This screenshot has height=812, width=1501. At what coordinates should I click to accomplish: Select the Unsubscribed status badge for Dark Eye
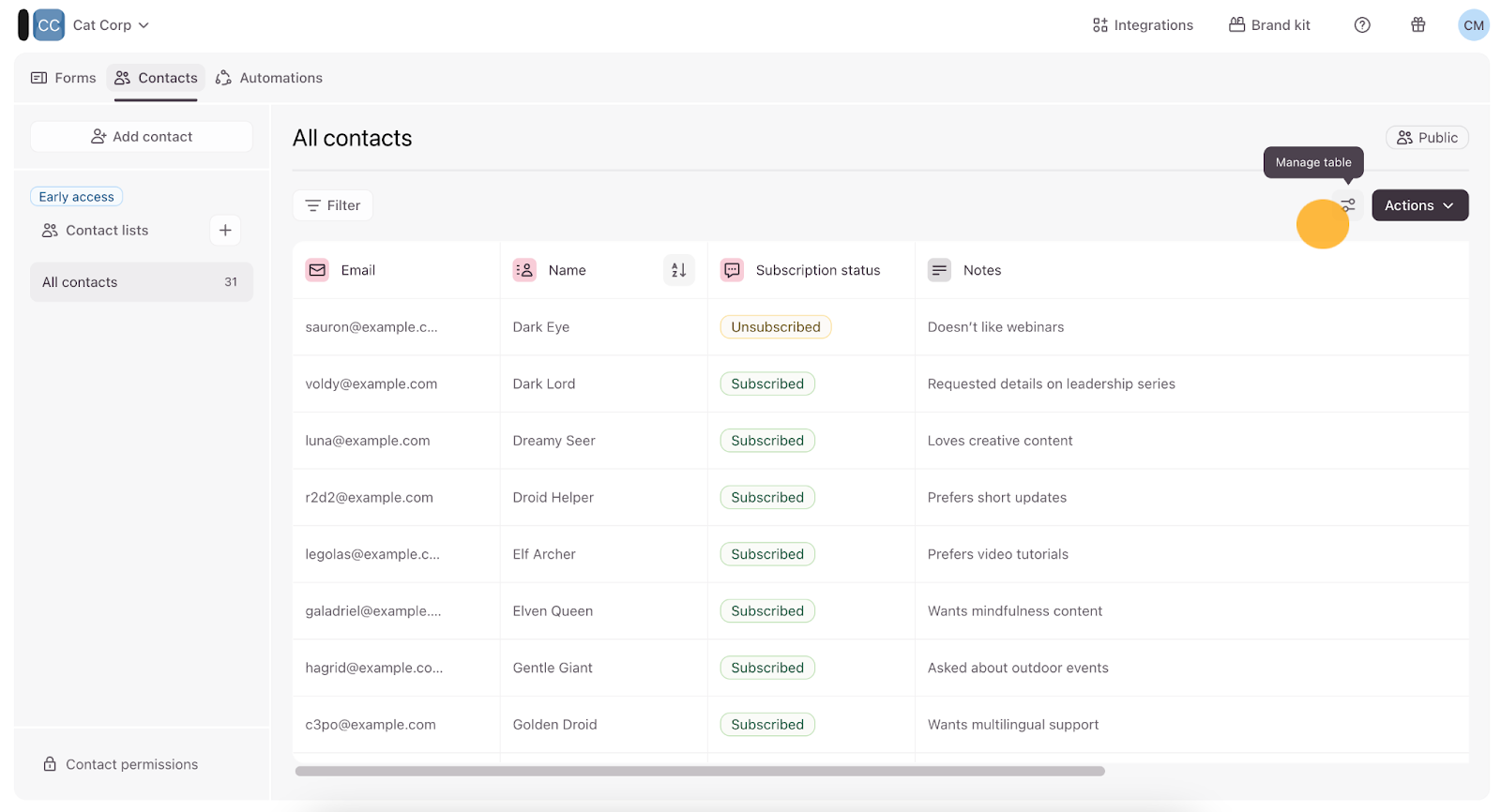pyautogui.click(x=775, y=327)
